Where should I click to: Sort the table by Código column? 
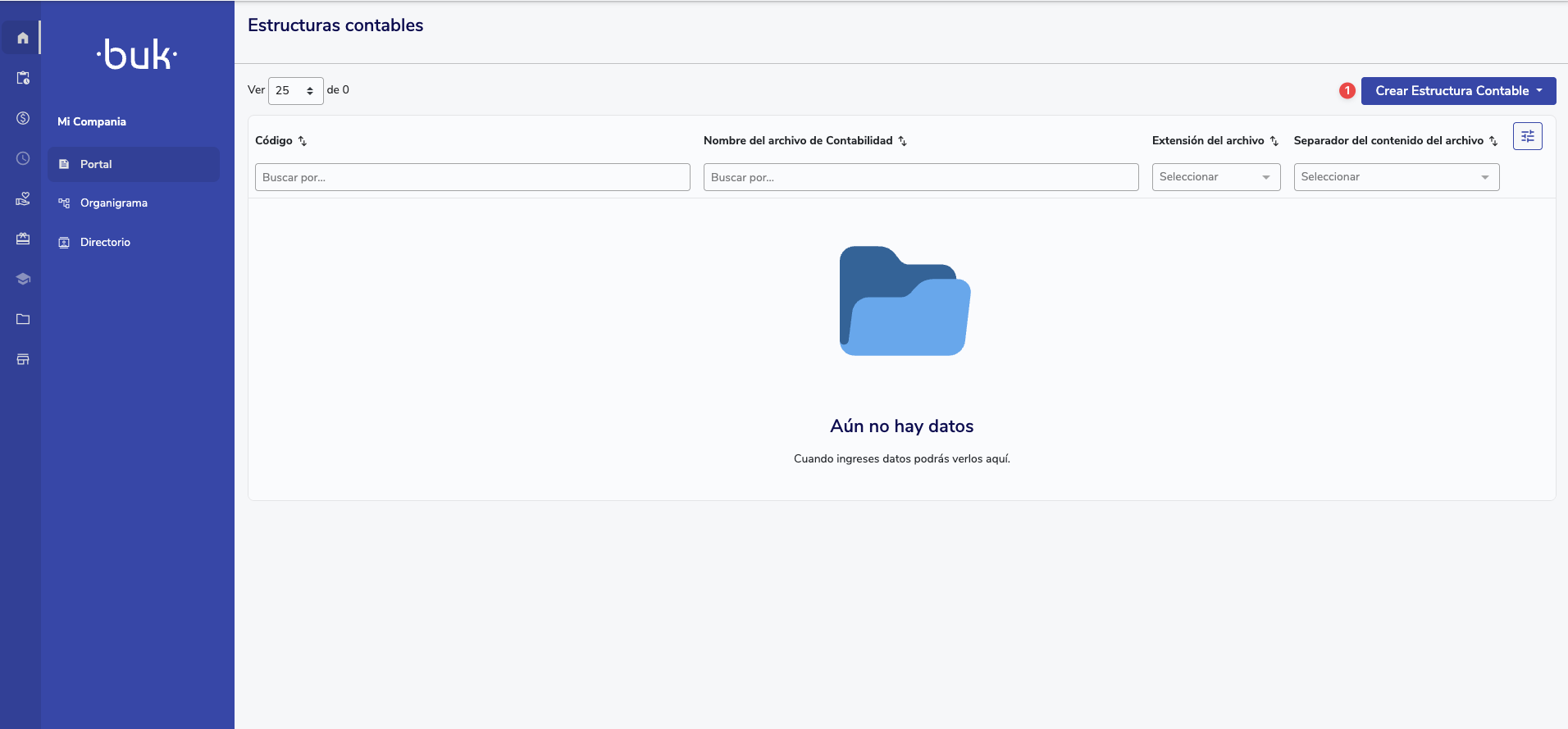coord(303,141)
